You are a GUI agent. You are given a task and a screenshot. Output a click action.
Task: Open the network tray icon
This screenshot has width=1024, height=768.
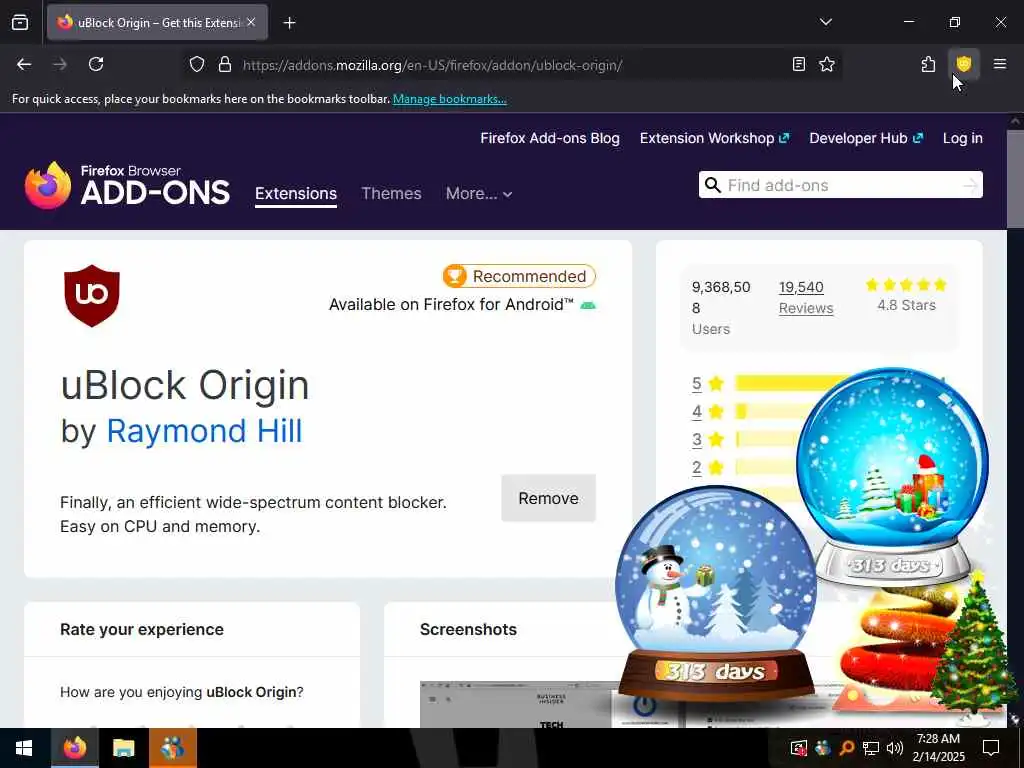coord(871,748)
